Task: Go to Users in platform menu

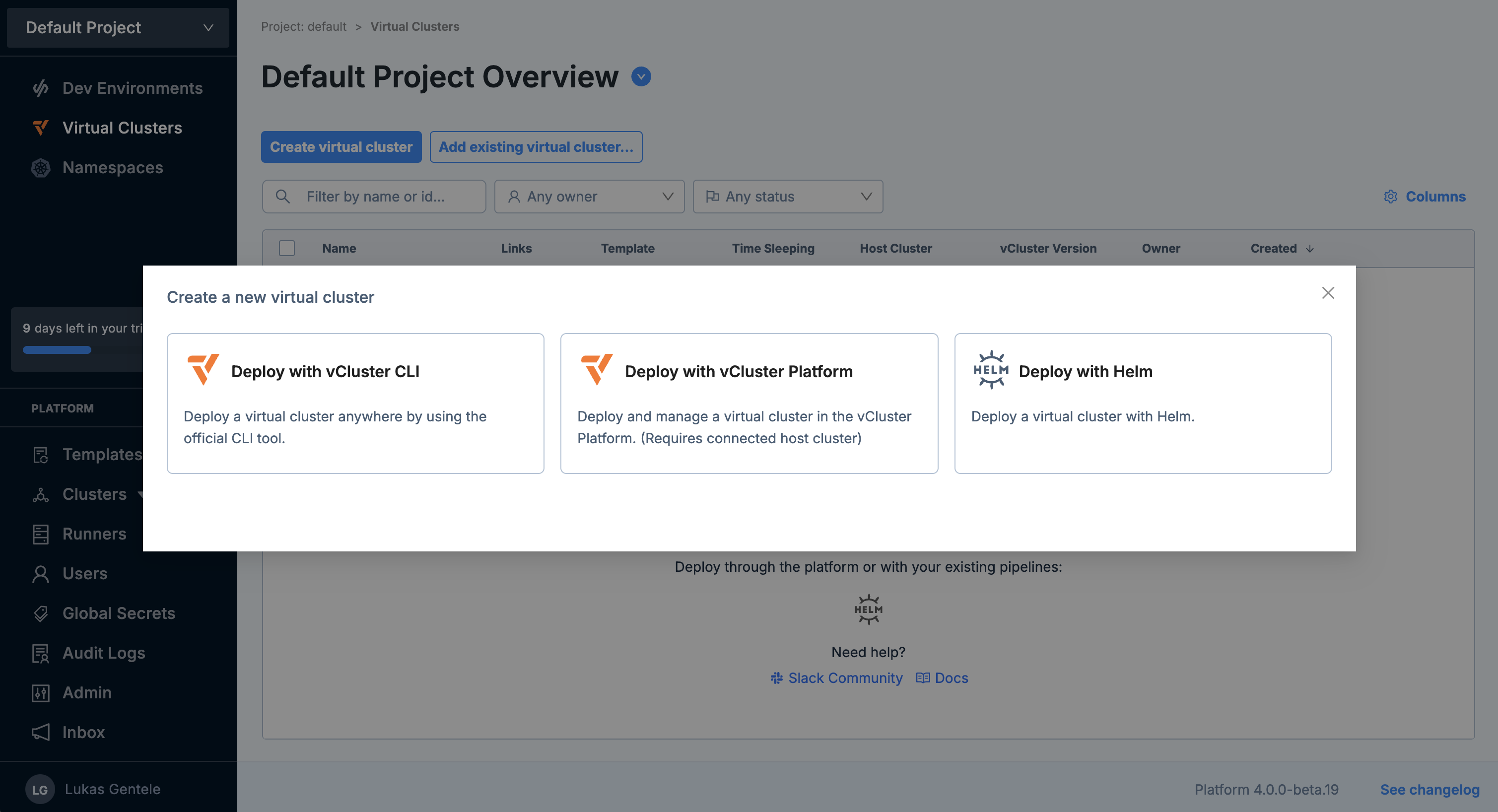Action: pyautogui.click(x=85, y=574)
